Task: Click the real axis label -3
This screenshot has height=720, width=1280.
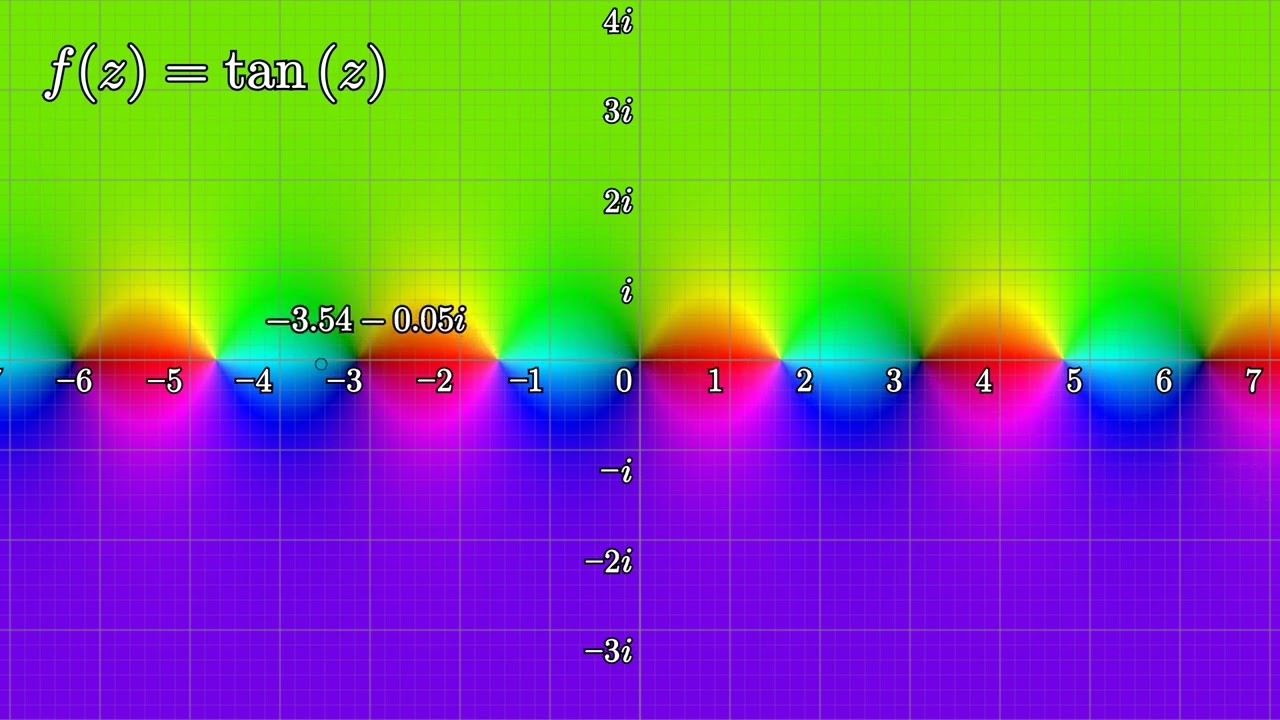Action: click(x=345, y=381)
